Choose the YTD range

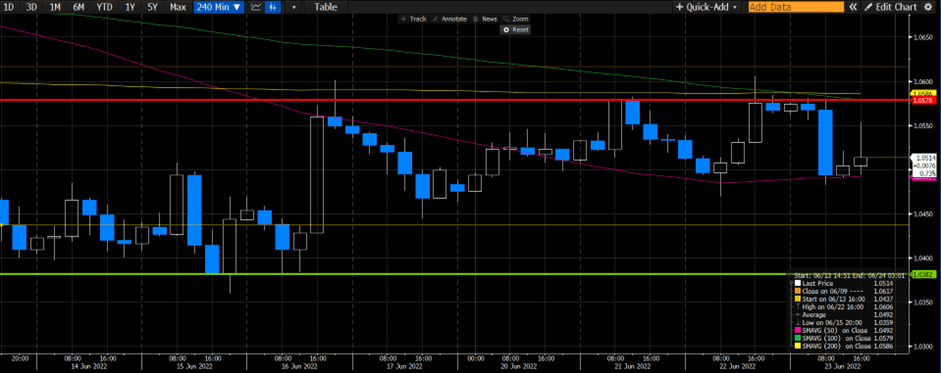104,7
